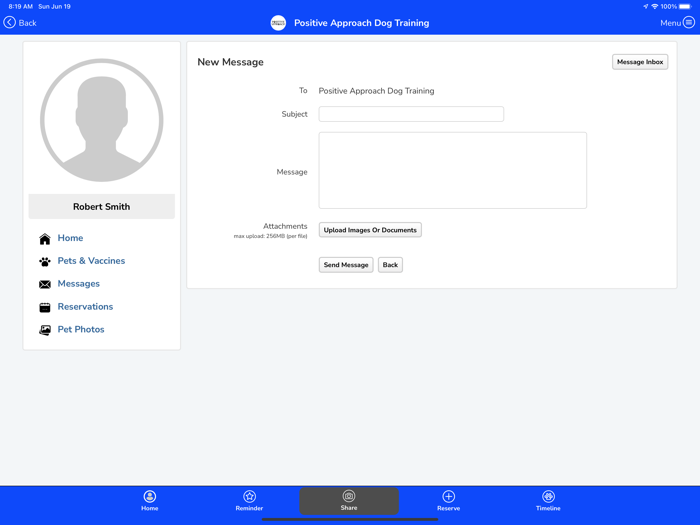Click the house icon beside Home

(45, 239)
